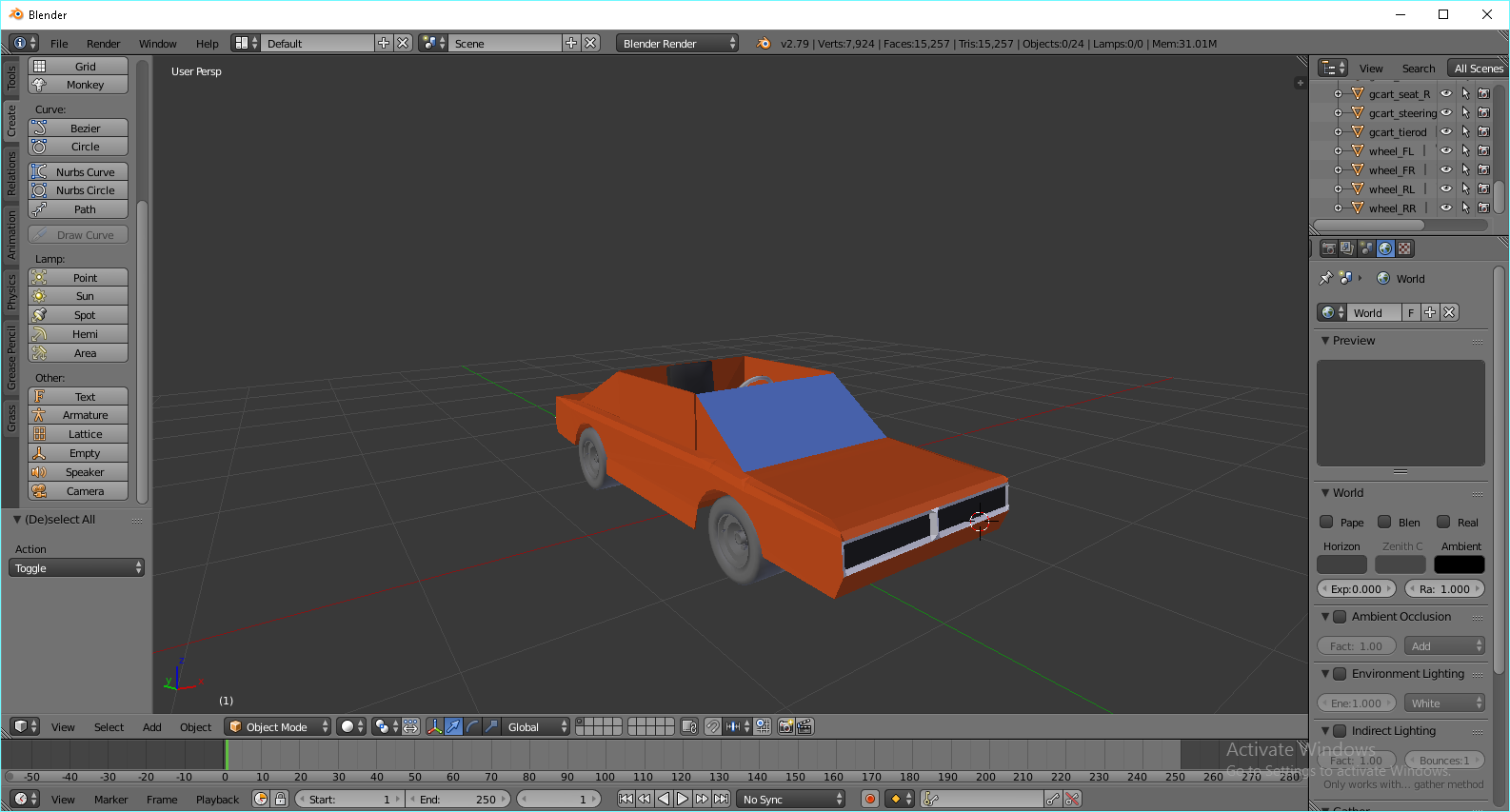Expand the gcart_steering tree item
The width and height of the screenshot is (1510, 812).
[1338, 113]
